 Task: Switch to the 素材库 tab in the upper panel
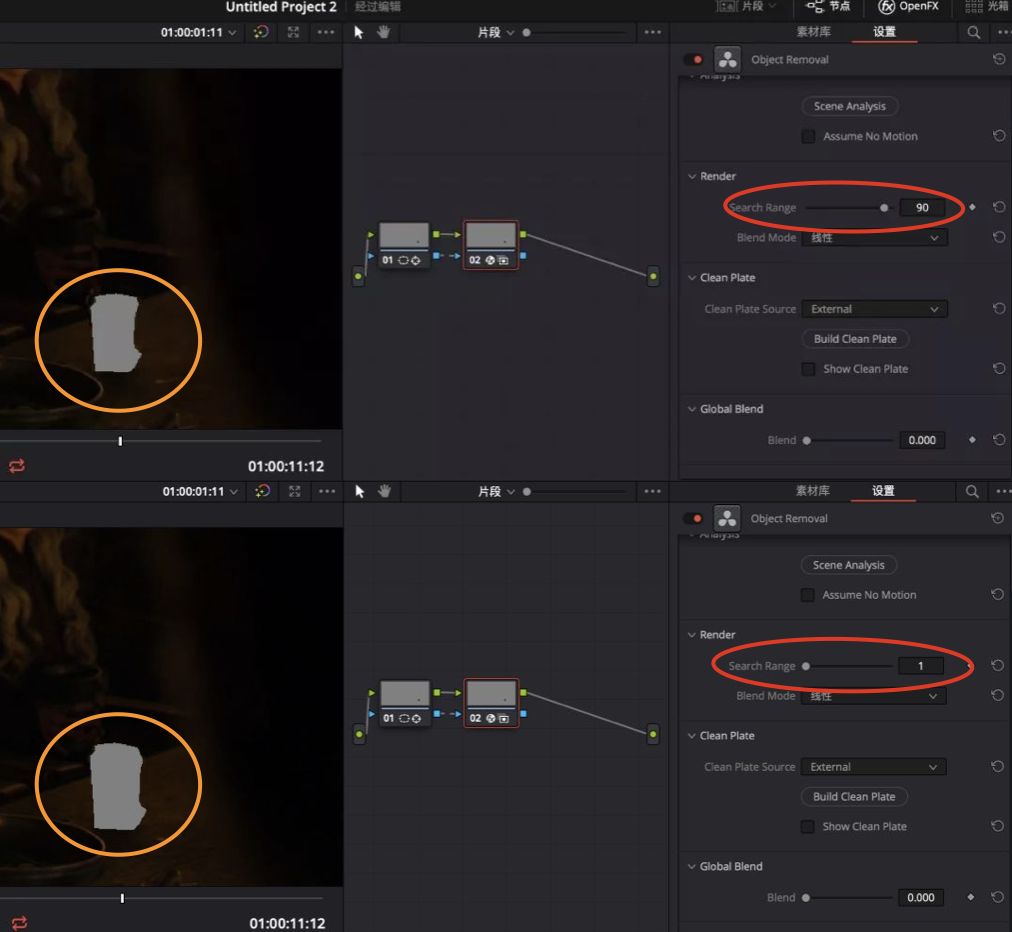[813, 32]
